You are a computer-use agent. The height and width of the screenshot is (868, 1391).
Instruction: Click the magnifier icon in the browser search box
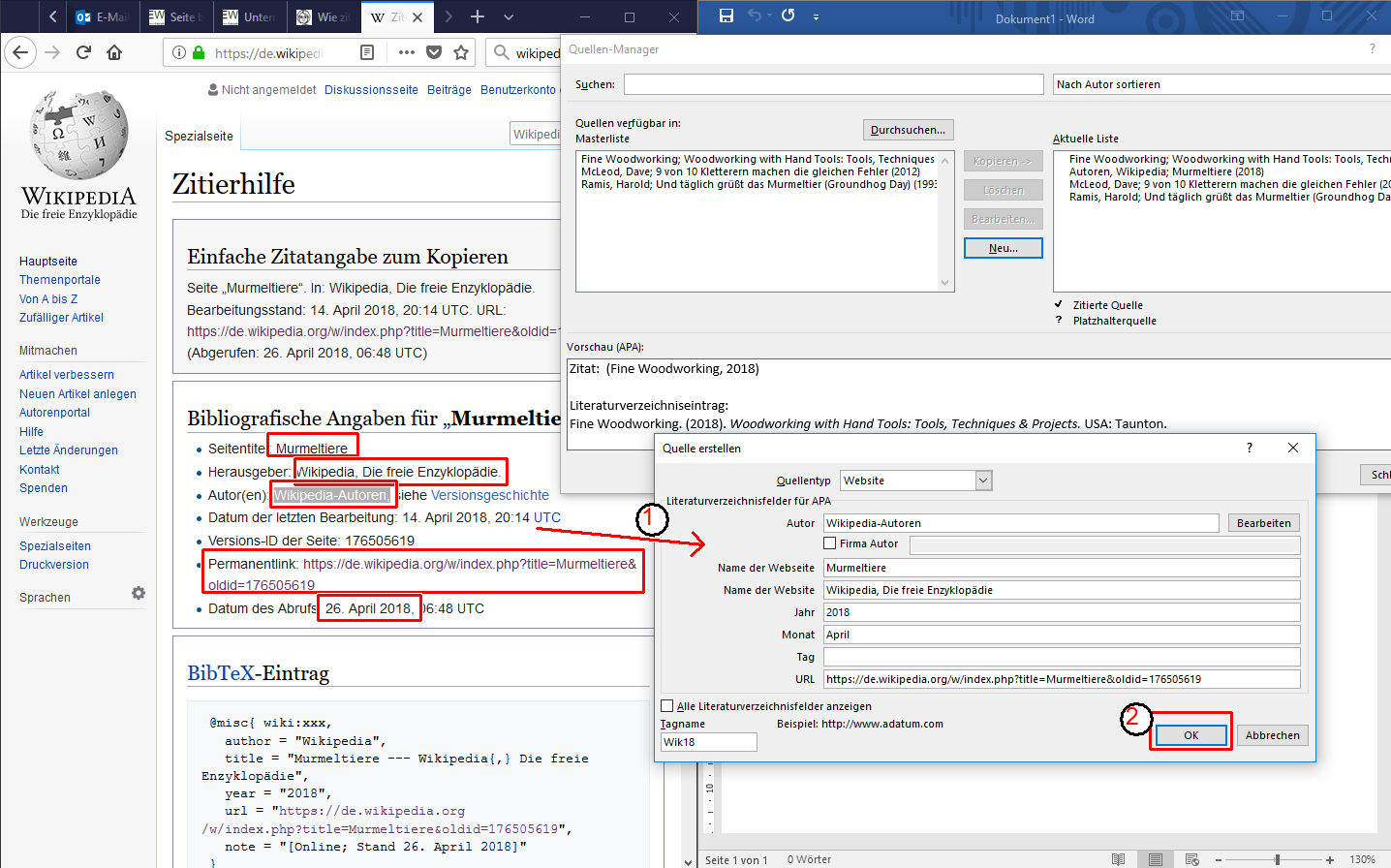pos(501,52)
